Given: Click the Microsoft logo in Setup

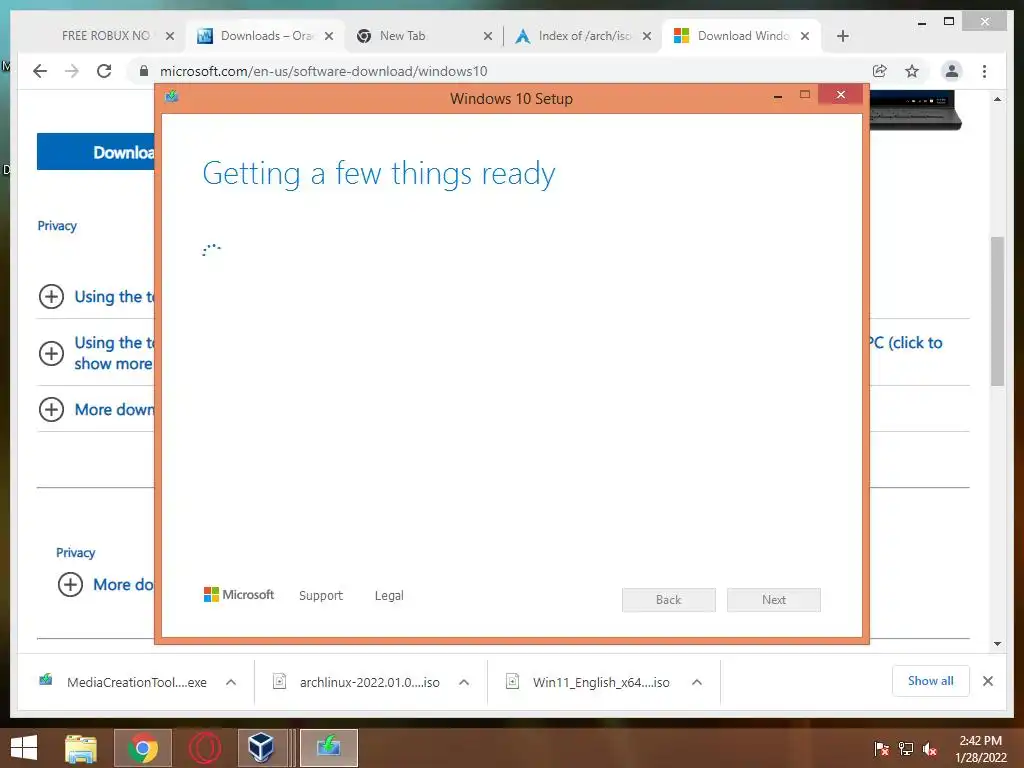Looking at the screenshot, I should pos(239,594).
